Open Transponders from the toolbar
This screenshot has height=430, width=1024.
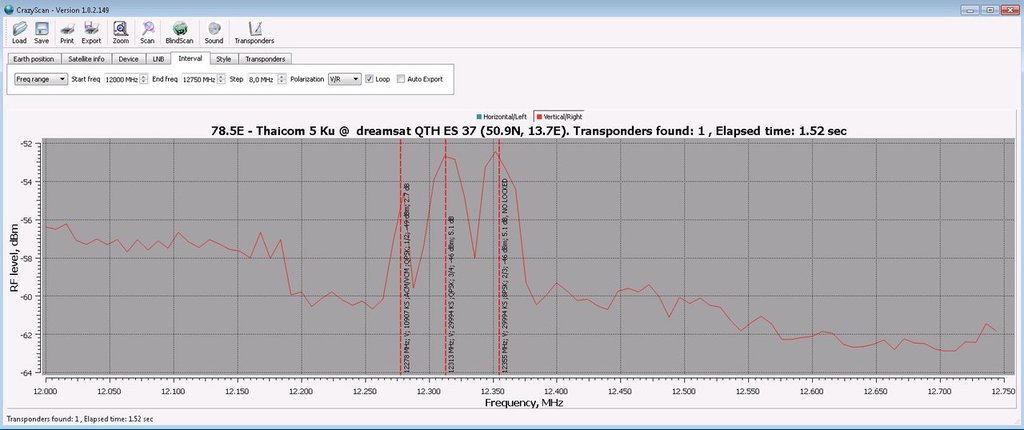[x=254, y=33]
